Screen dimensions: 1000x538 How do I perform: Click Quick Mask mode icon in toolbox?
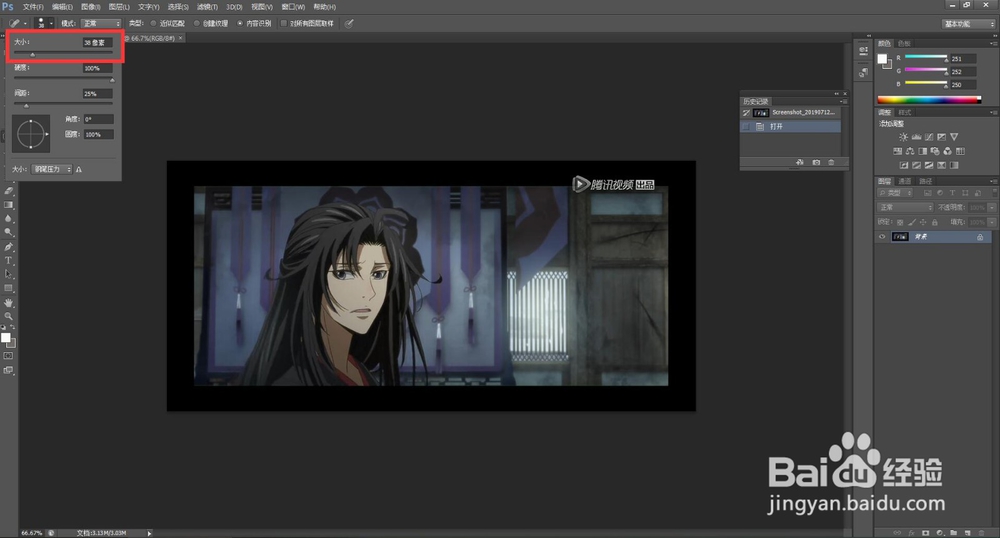[8, 356]
